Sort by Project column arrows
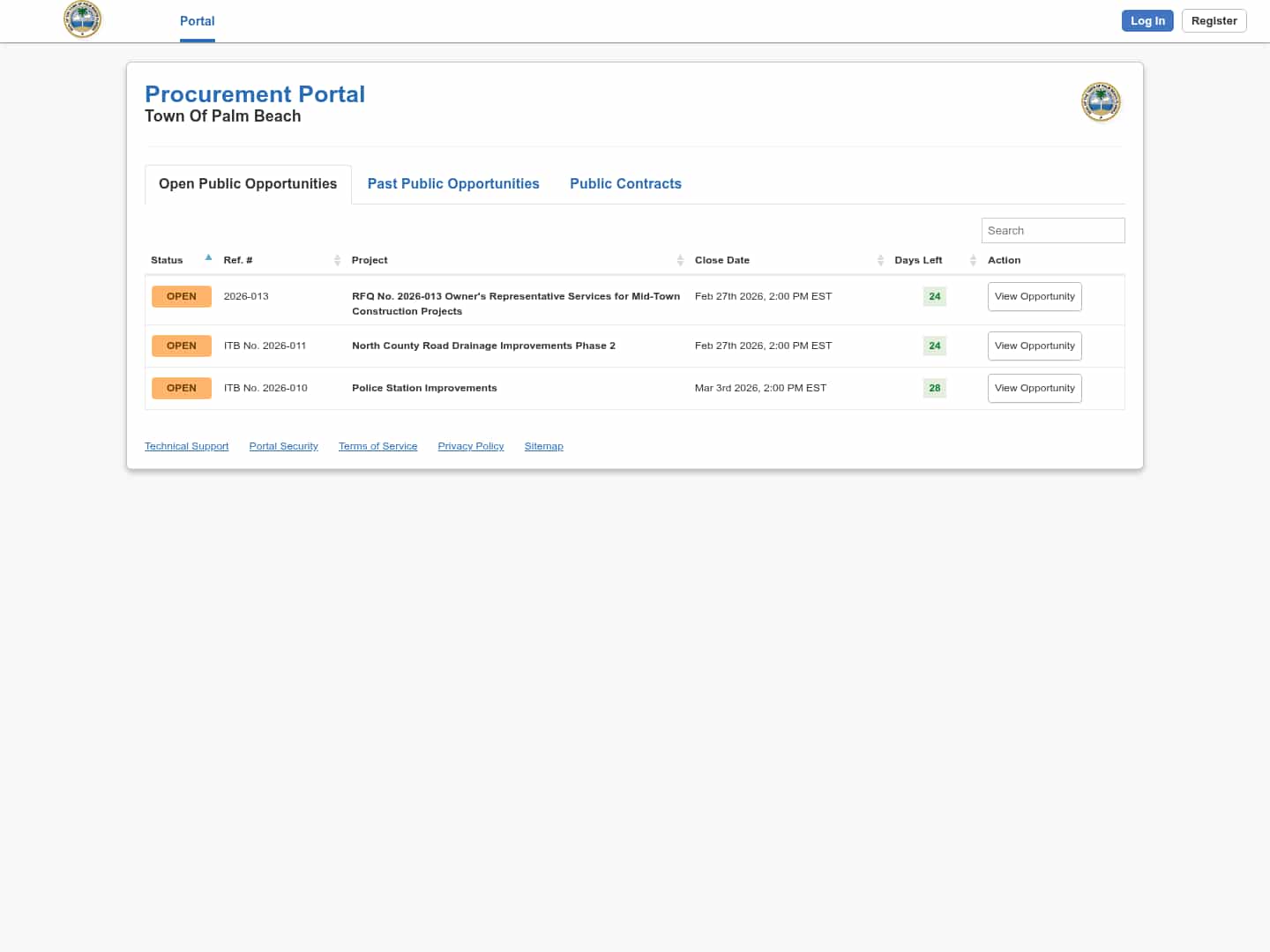Screen dimensions: 1270x952 pos(680,260)
